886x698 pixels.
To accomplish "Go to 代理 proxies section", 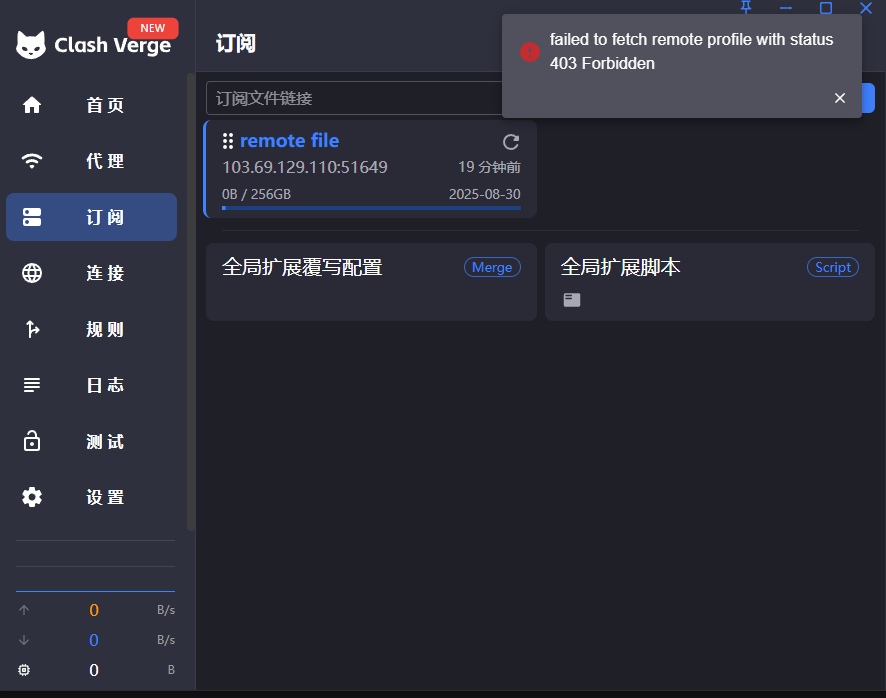I will (92, 161).
